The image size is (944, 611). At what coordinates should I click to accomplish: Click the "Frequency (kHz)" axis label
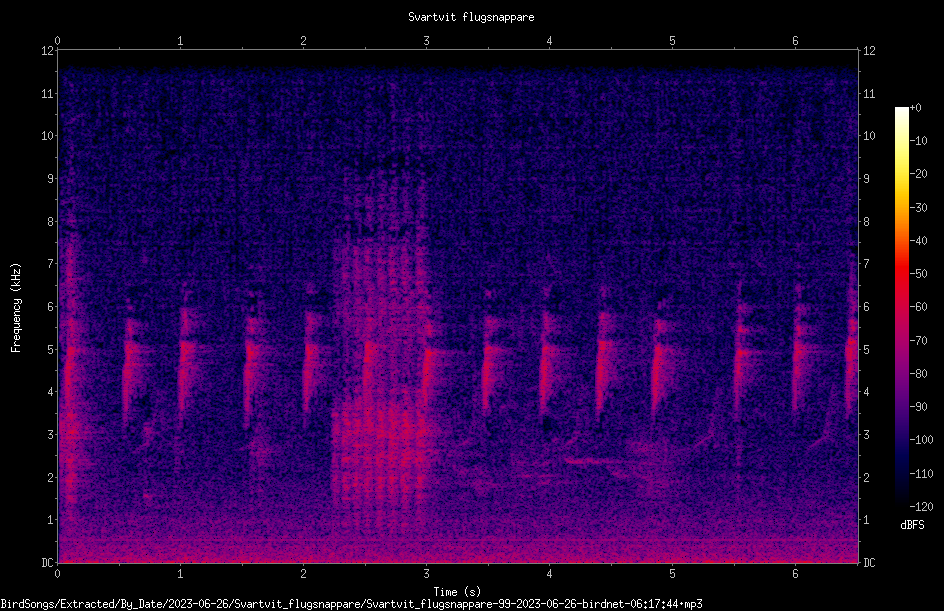tap(16, 307)
